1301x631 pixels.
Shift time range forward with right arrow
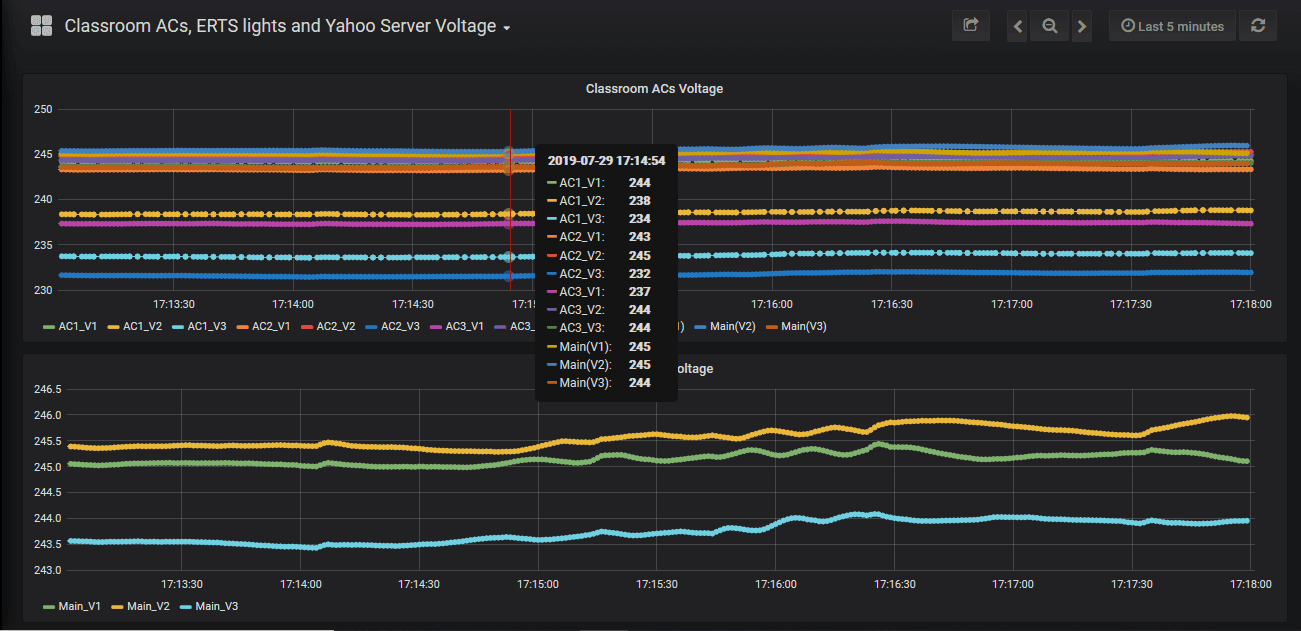[1082, 27]
